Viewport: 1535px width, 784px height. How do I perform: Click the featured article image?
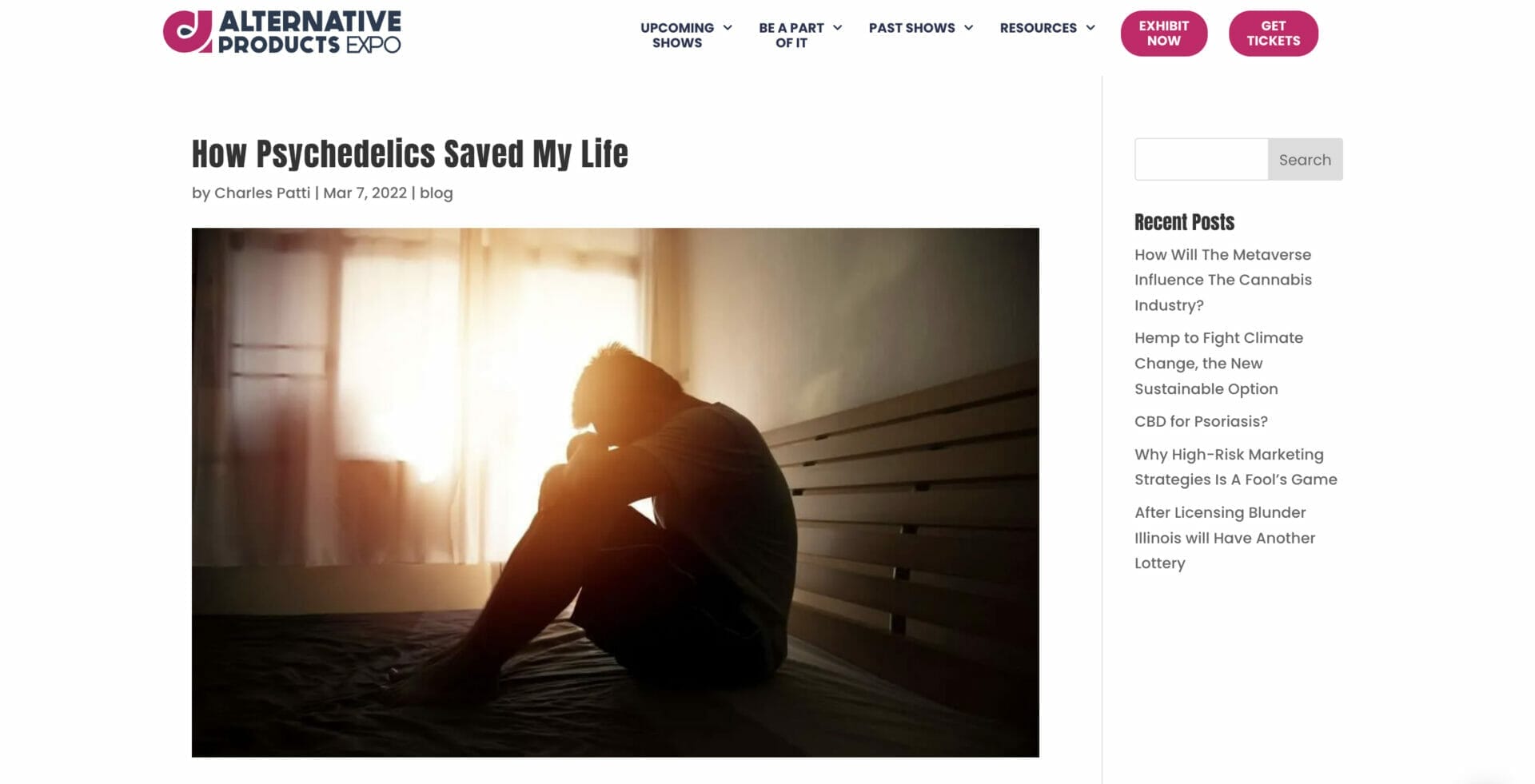615,492
